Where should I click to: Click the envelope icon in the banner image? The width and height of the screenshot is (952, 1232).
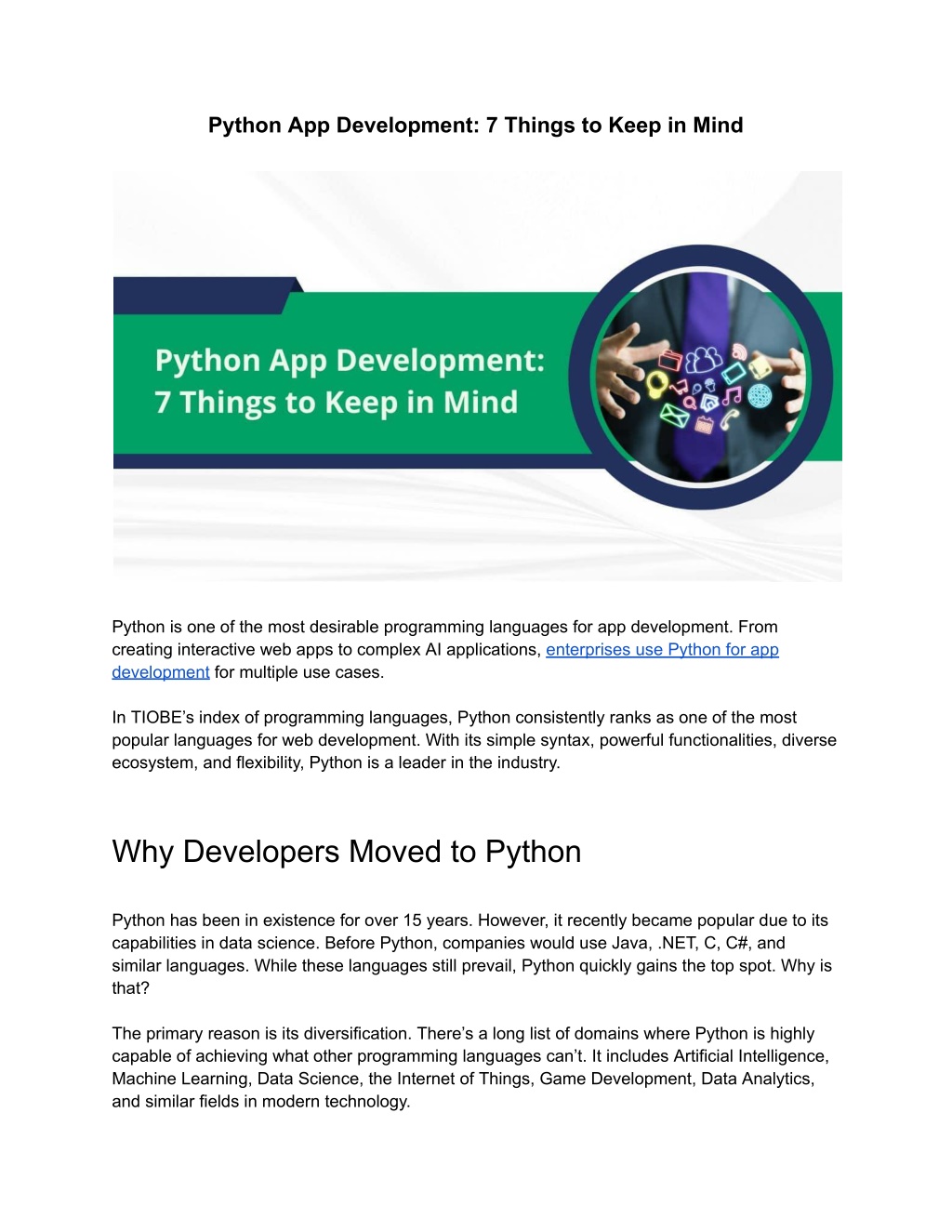tap(675, 417)
